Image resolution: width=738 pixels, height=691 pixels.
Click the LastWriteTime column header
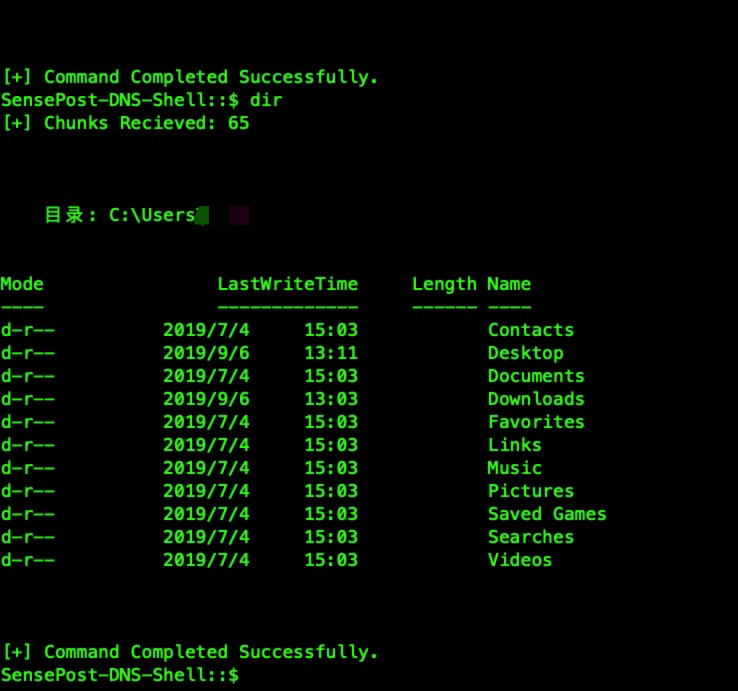(x=288, y=284)
